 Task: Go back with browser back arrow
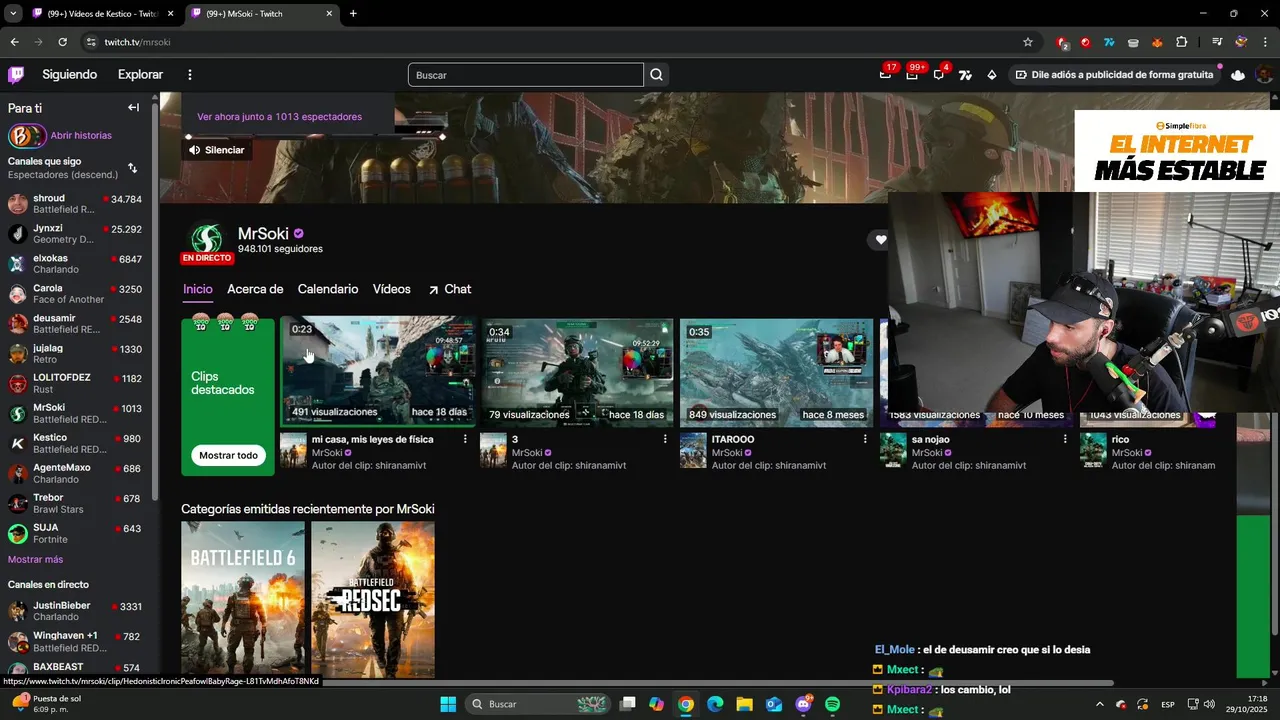pyautogui.click(x=14, y=42)
